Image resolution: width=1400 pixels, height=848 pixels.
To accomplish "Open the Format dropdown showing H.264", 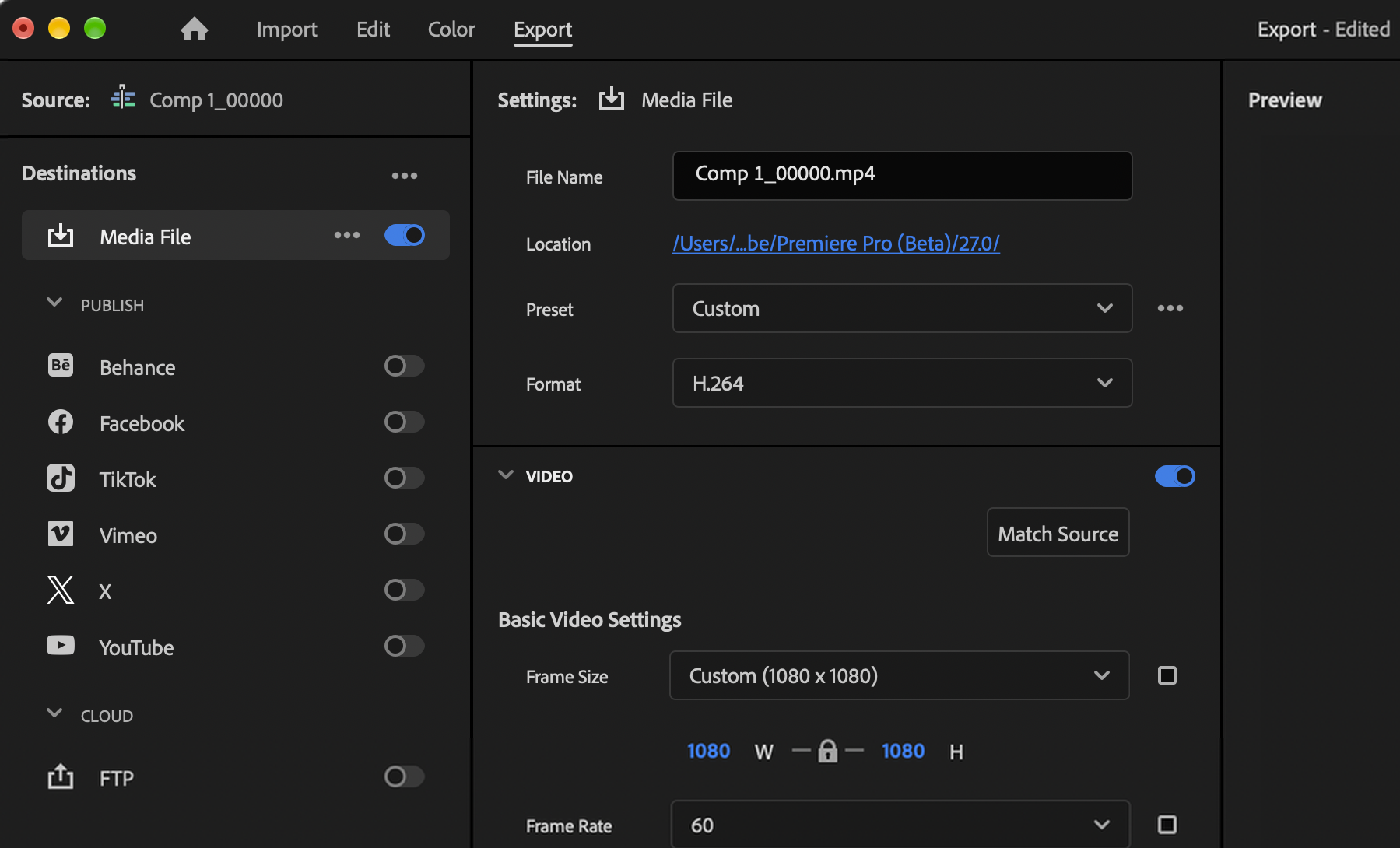I will [x=902, y=383].
